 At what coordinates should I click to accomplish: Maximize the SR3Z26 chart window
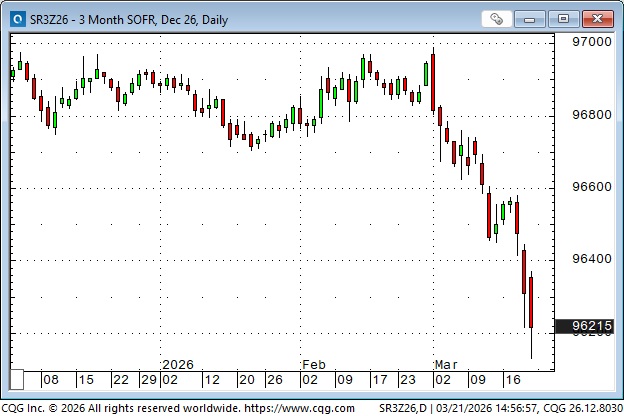pyautogui.click(x=564, y=18)
